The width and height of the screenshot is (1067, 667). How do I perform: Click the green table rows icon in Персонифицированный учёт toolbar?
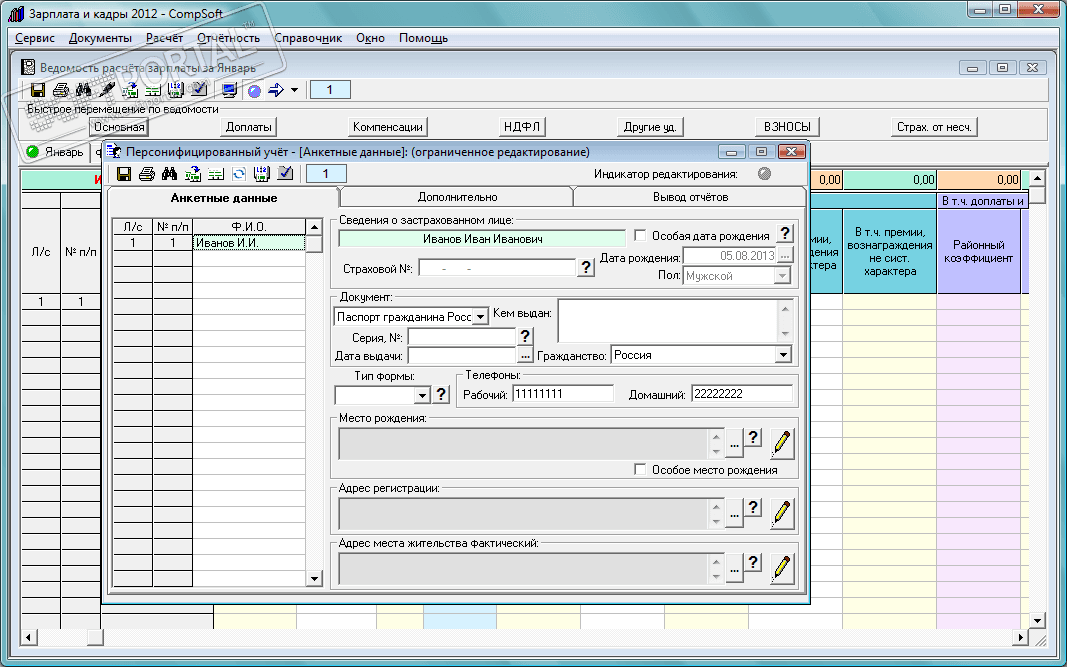[x=216, y=174]
